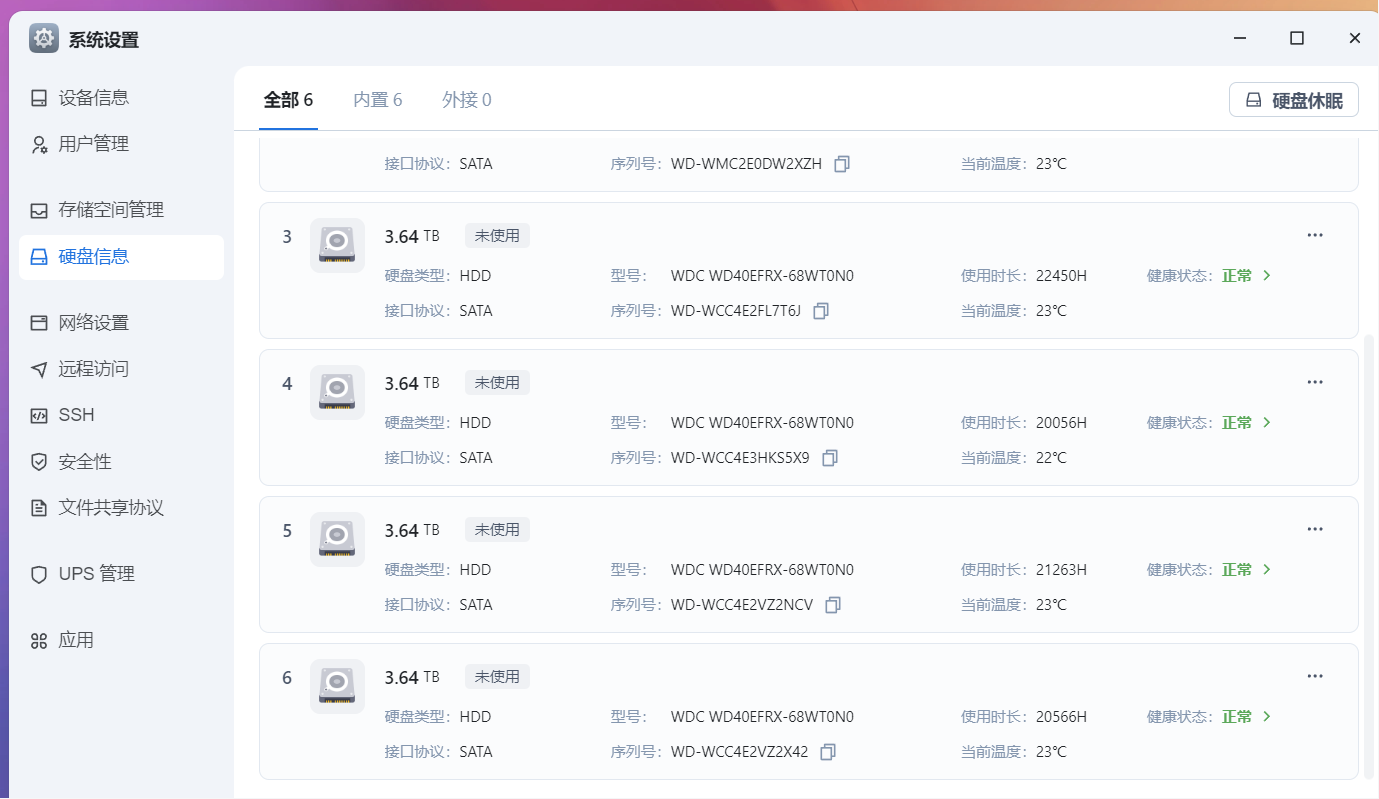Open more options menu for disk 4

point(1315,382)
